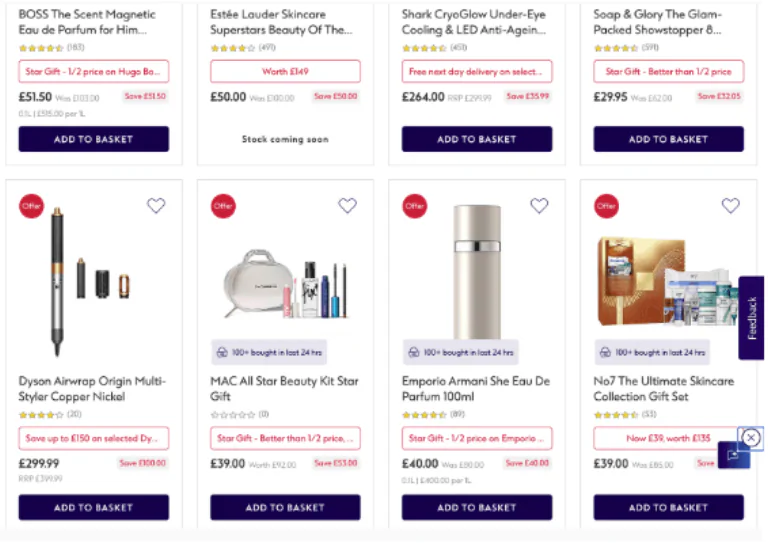This screenshot has width=768, height=544.
Task: Click the Offer badge on the No7 gift set
Action: [x=606, y=206]
